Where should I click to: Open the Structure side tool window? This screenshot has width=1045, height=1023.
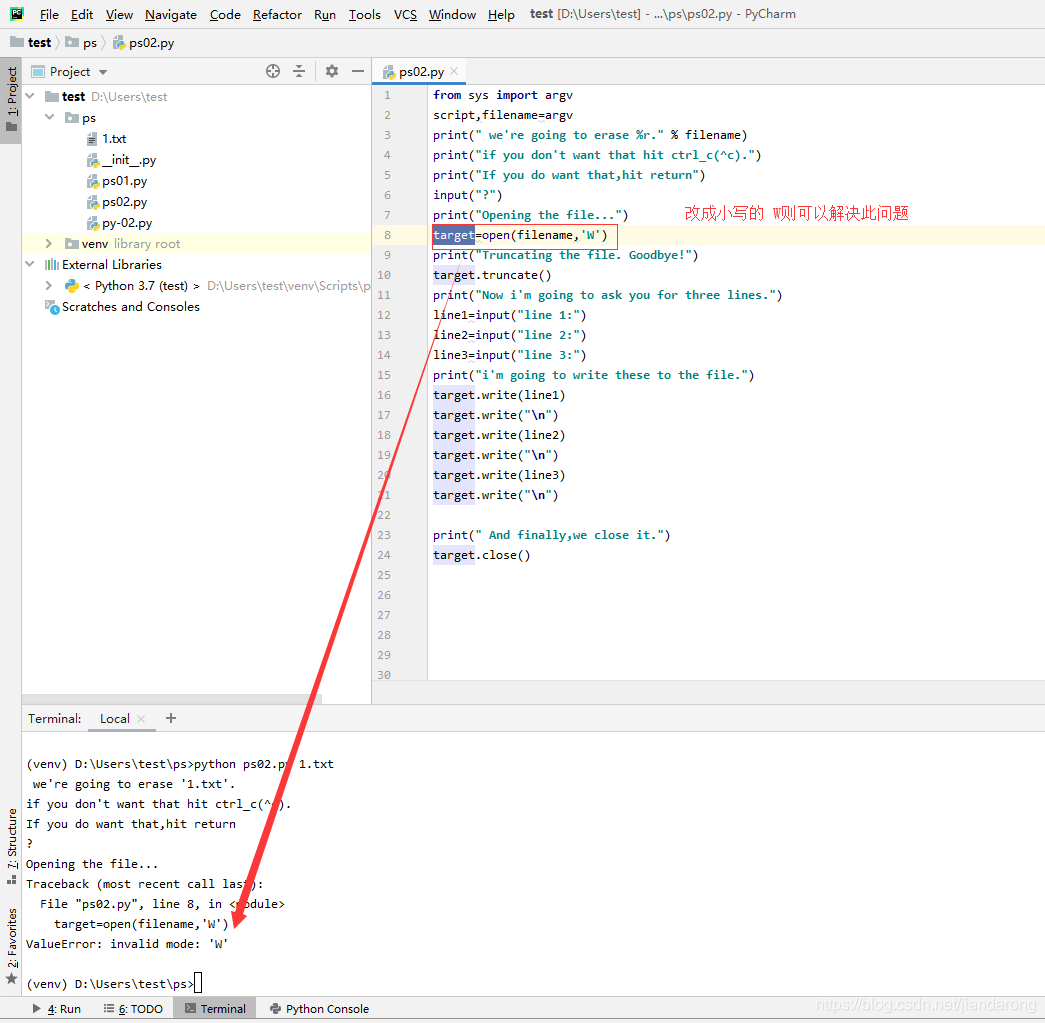click(x=11, y=846)
